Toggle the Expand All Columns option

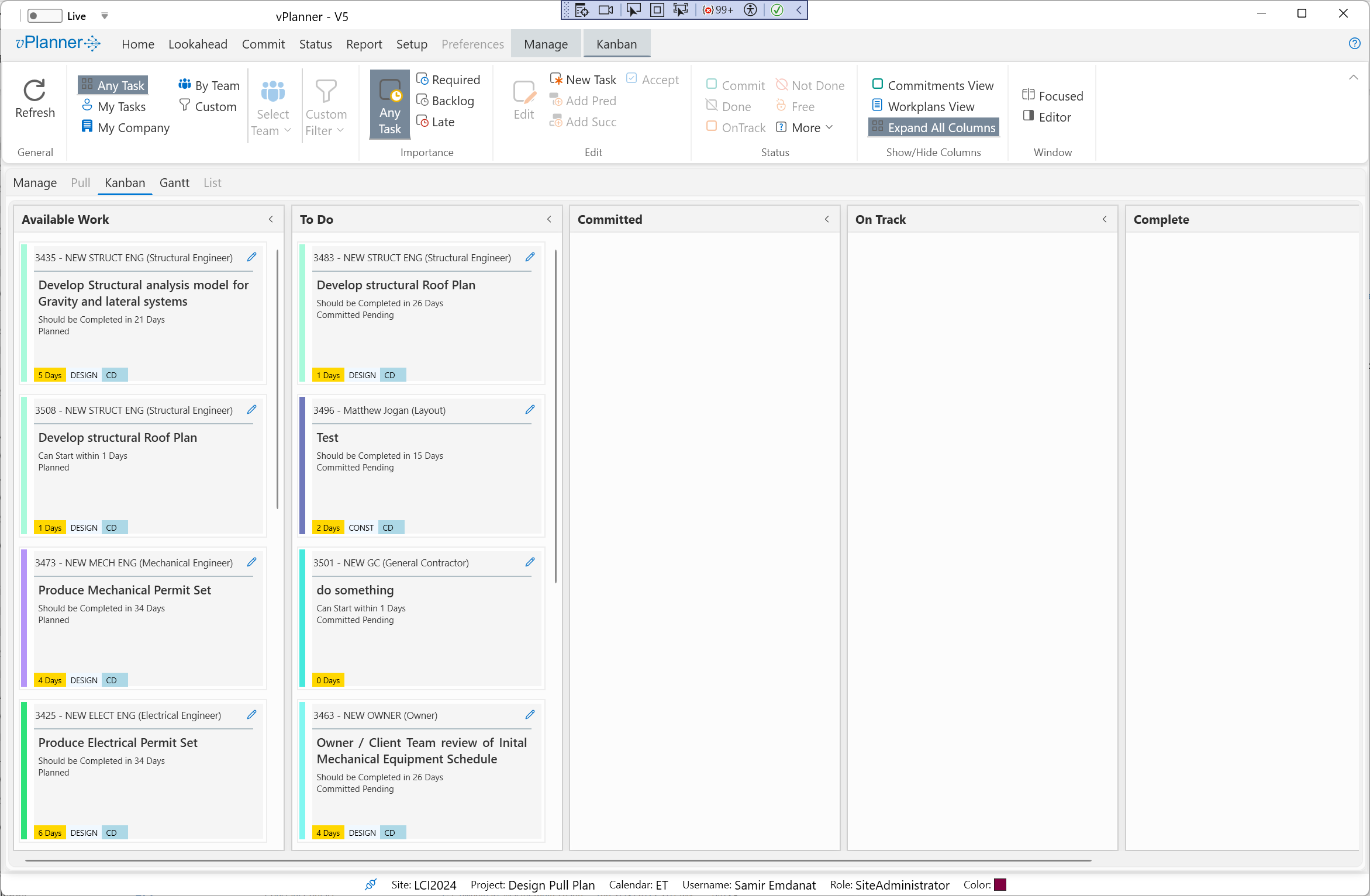[x=934, y=127]
